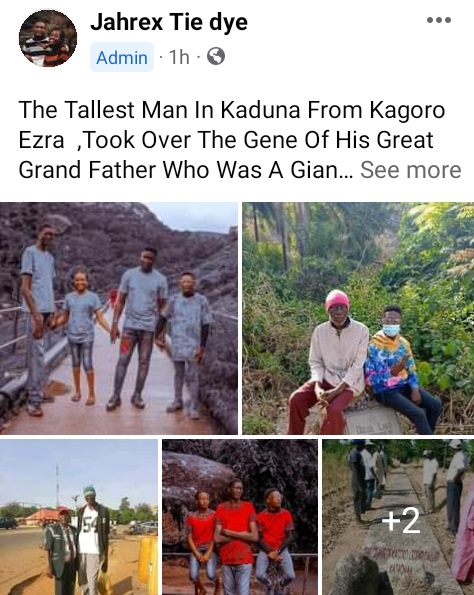Open the three-dot post options menu

[439, 20]
